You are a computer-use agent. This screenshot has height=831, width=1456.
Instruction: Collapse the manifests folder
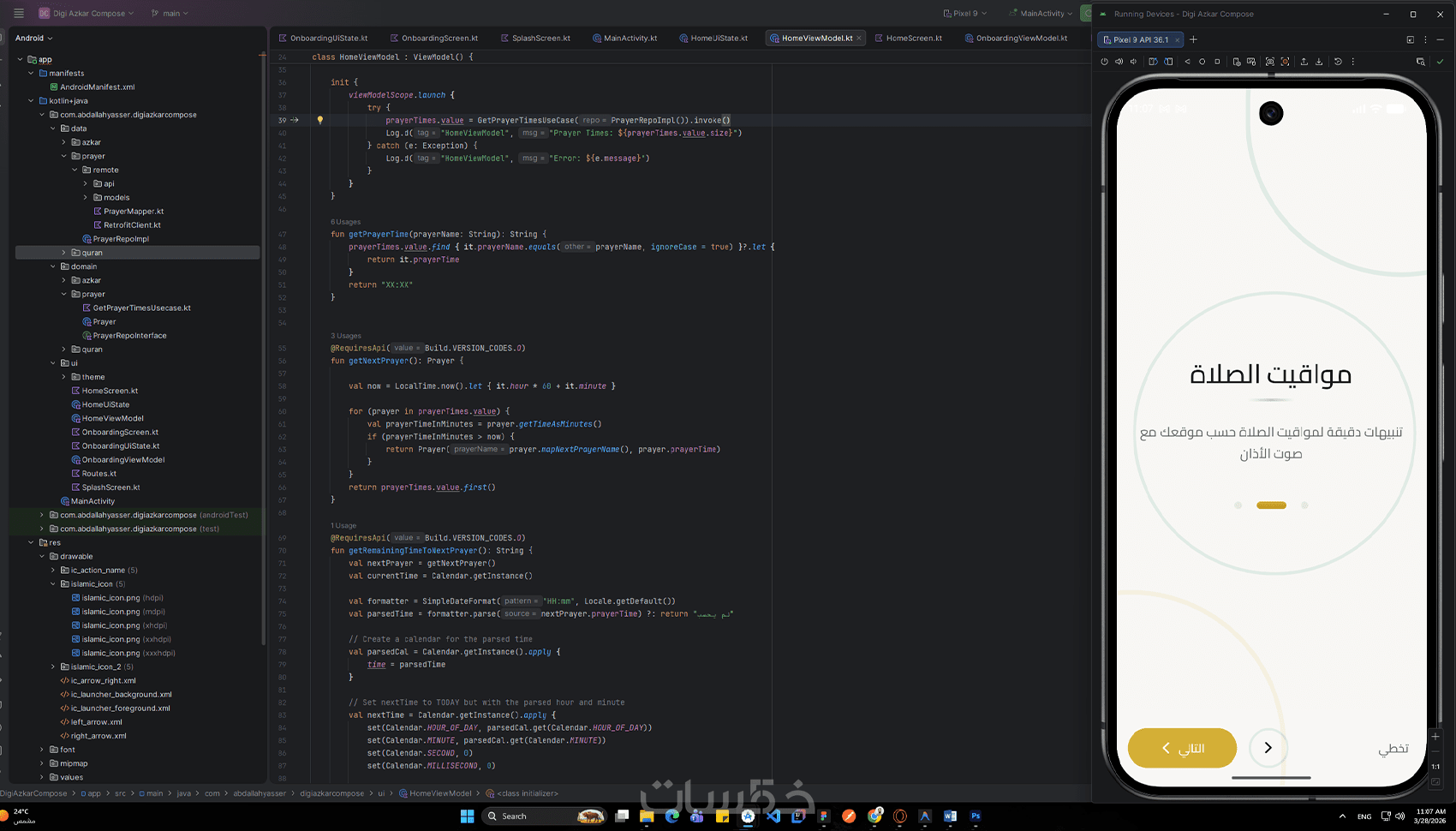[31, 73]
